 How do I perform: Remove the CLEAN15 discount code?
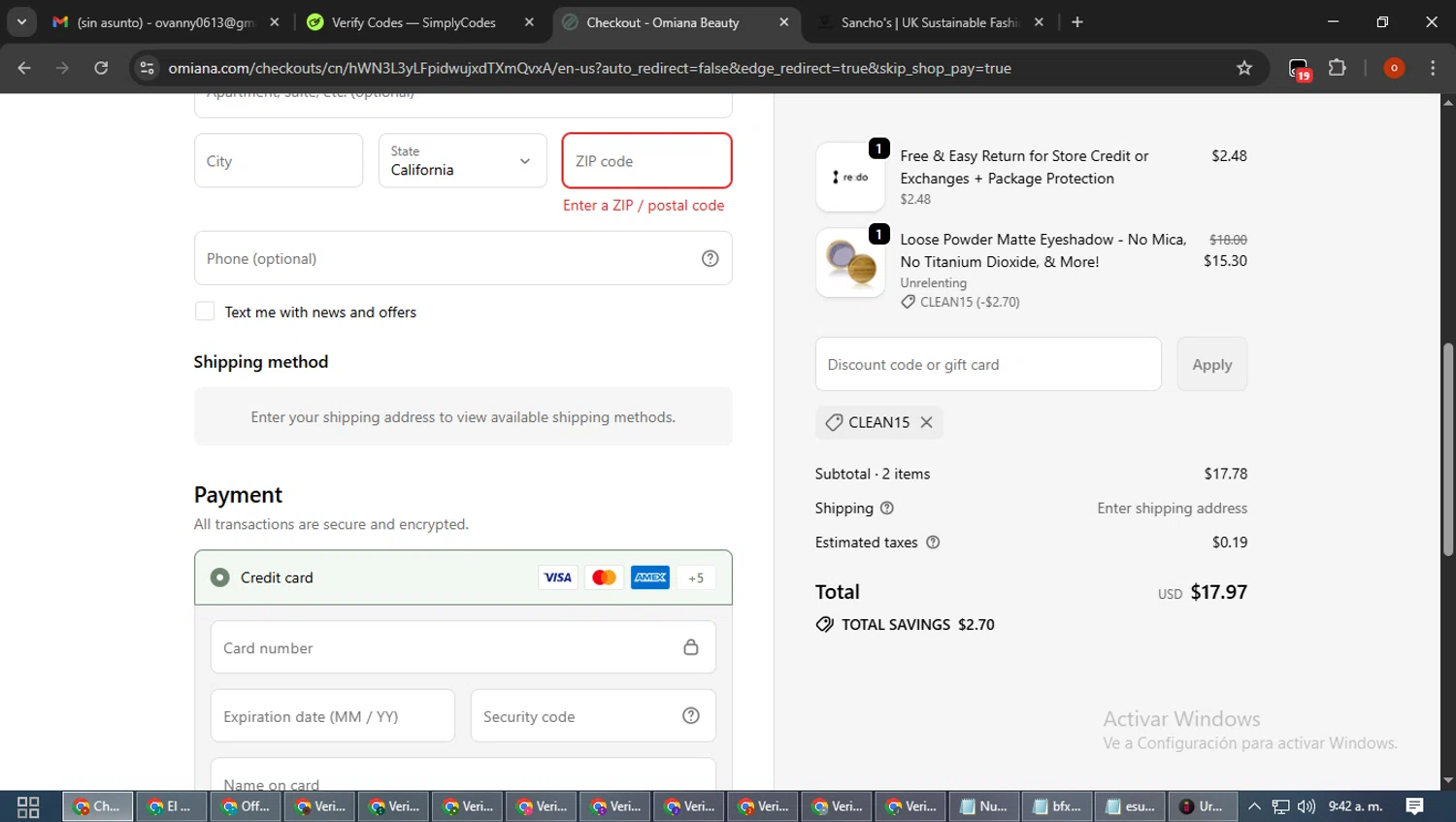coord(926,422)
